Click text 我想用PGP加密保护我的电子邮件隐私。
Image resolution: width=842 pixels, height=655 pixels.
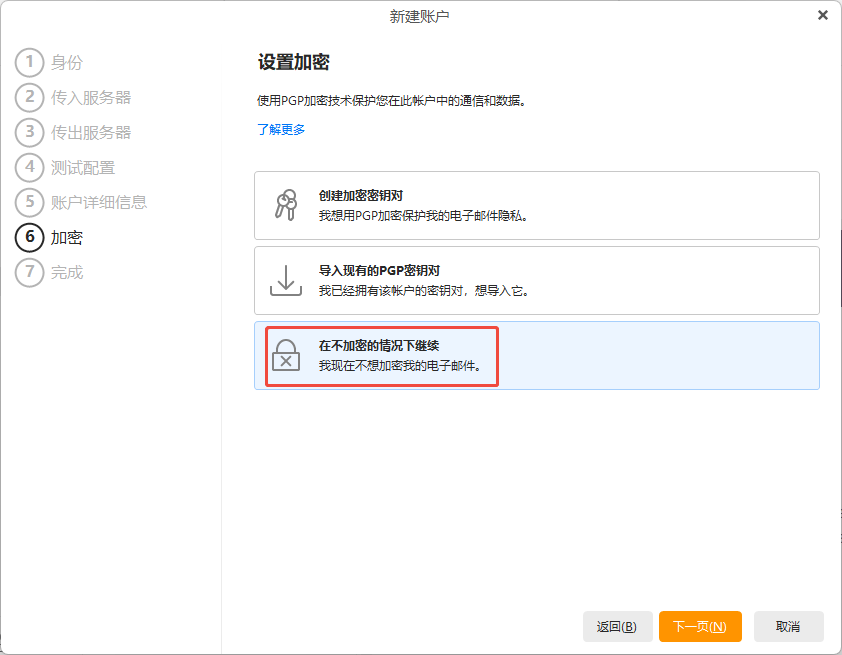click(424, 216)
